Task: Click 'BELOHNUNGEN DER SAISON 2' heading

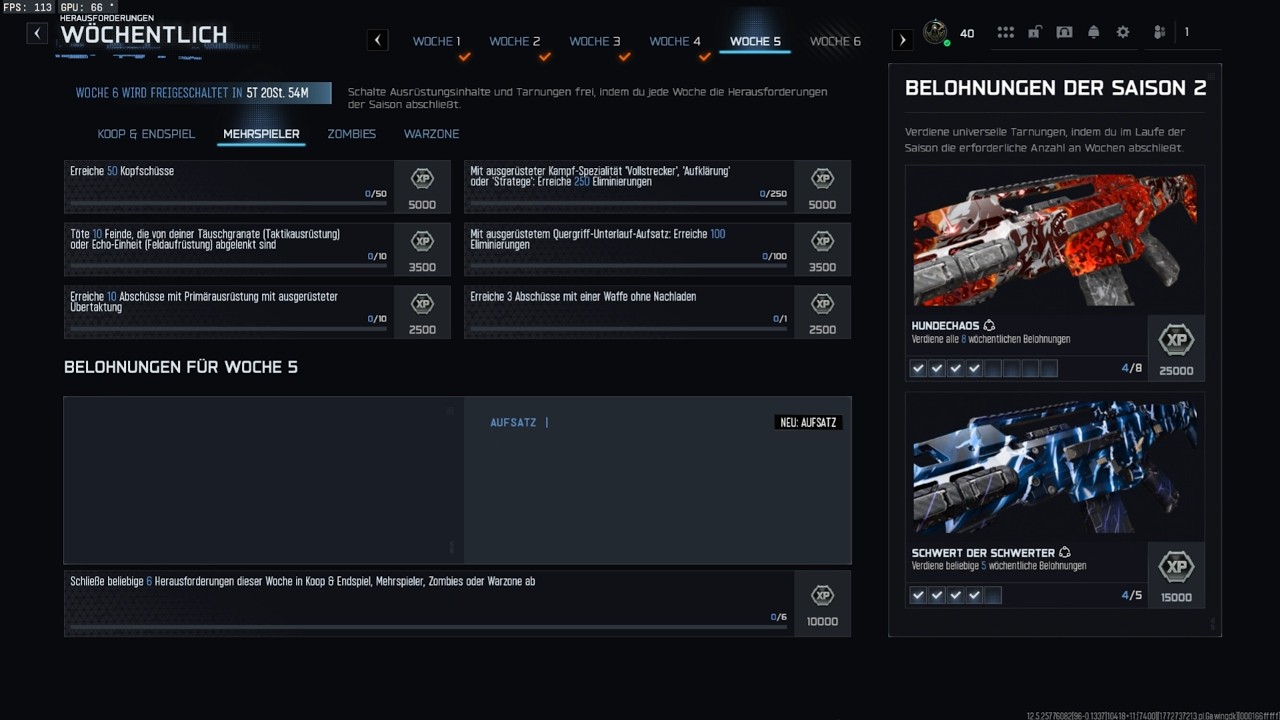Action: (x=1056, y=88)
